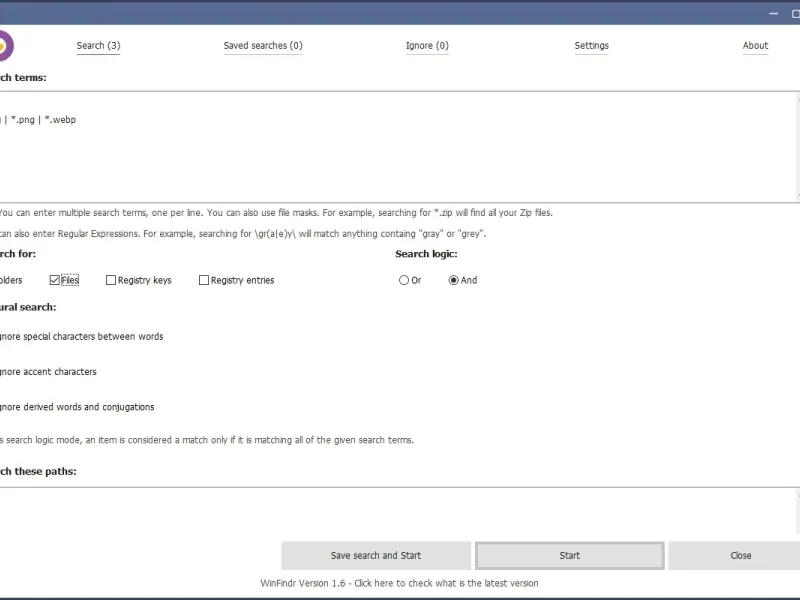This screenshot has height=600, width=800.
Task: Click the Start button
Action: coord(569,556)
